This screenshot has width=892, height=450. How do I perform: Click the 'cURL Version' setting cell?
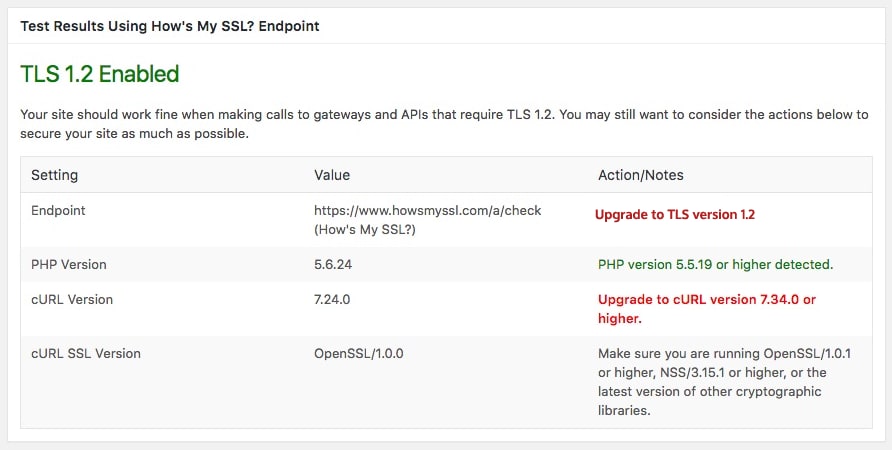point(72,299)
